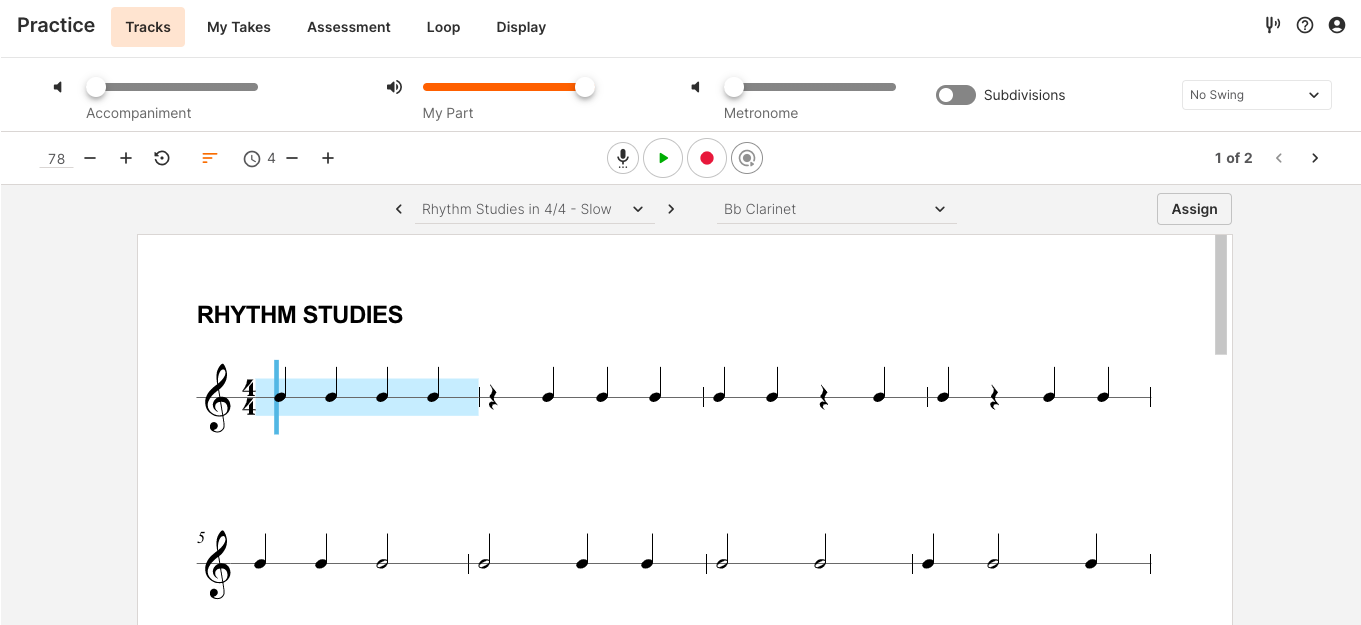Open the No Swing dropdown

1256,94
